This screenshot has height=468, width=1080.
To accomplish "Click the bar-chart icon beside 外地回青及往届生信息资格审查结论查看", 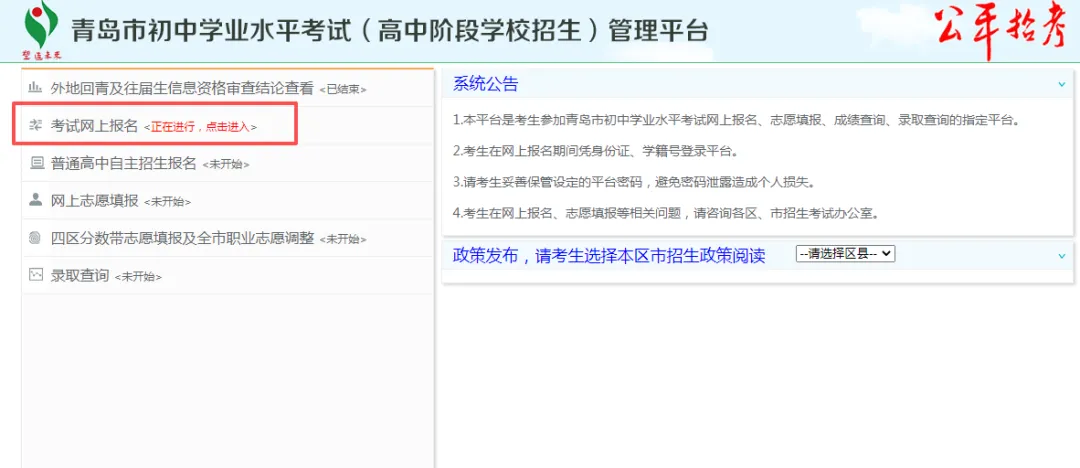I will [x=35, y=88].
